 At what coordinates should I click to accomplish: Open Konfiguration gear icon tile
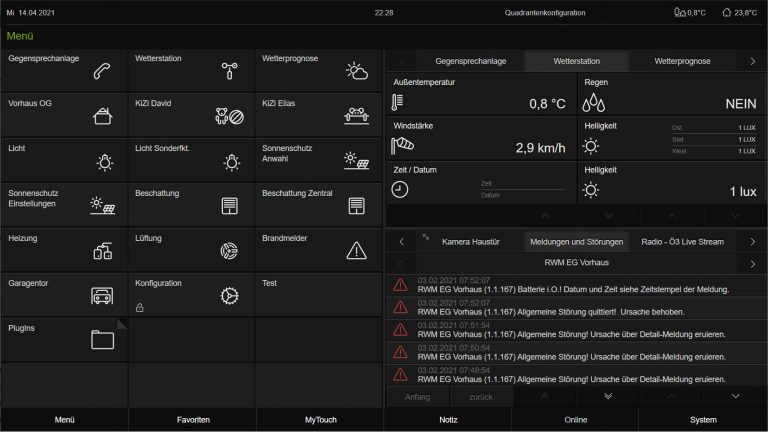point(229,295)
